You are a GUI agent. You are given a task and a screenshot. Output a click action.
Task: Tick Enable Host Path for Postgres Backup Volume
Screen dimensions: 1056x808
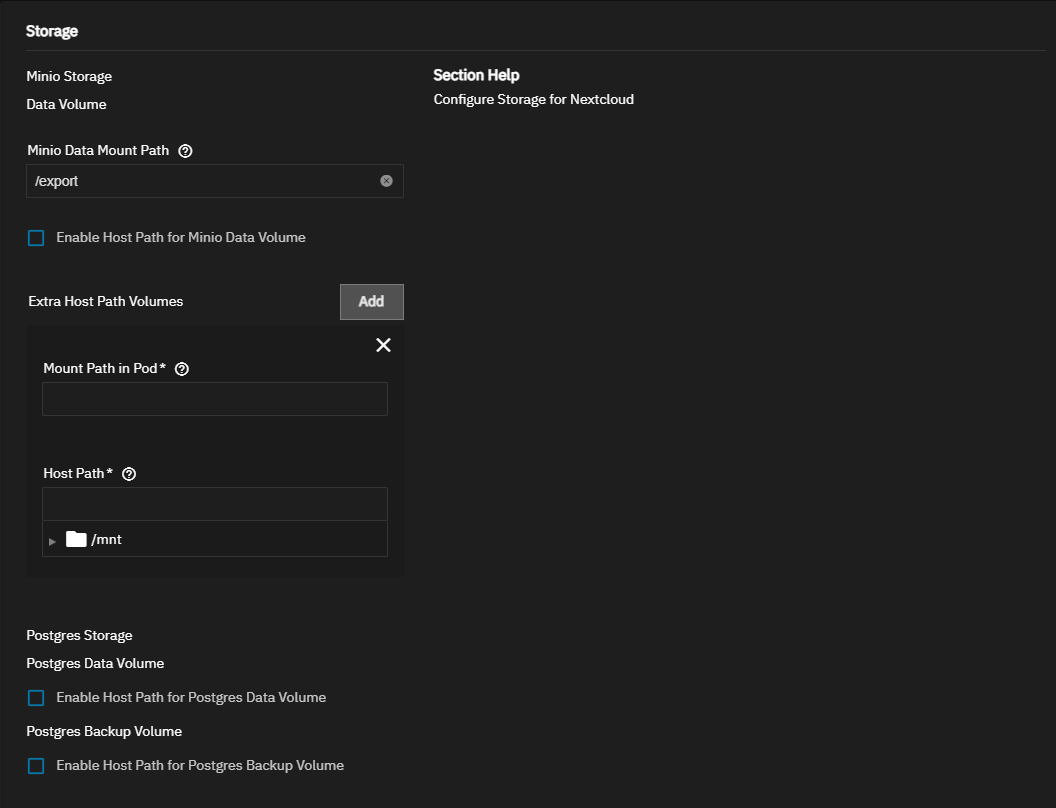pos(37,766)
